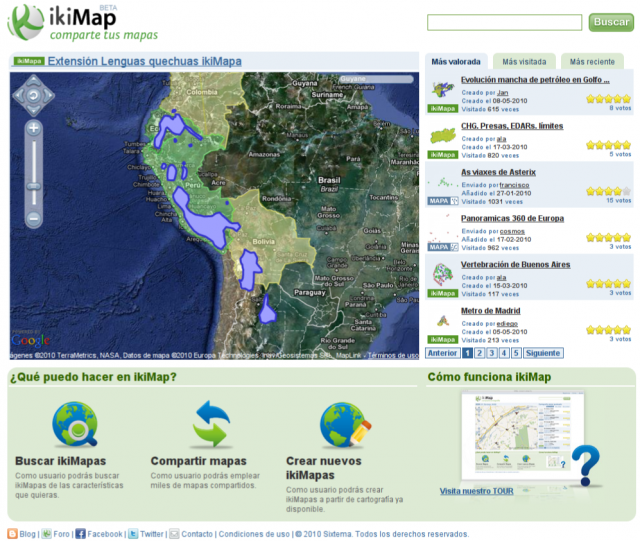The height and width of the screenshot is (541, 640).
Task: Click the Contacto footer text link
Action: (x=197, y=534)
